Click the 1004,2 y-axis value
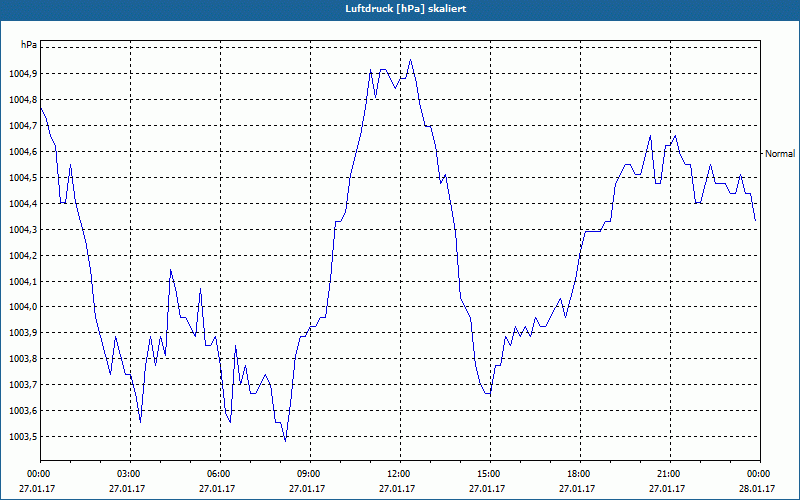Screen dimensions: 800x500 point(23,256)
